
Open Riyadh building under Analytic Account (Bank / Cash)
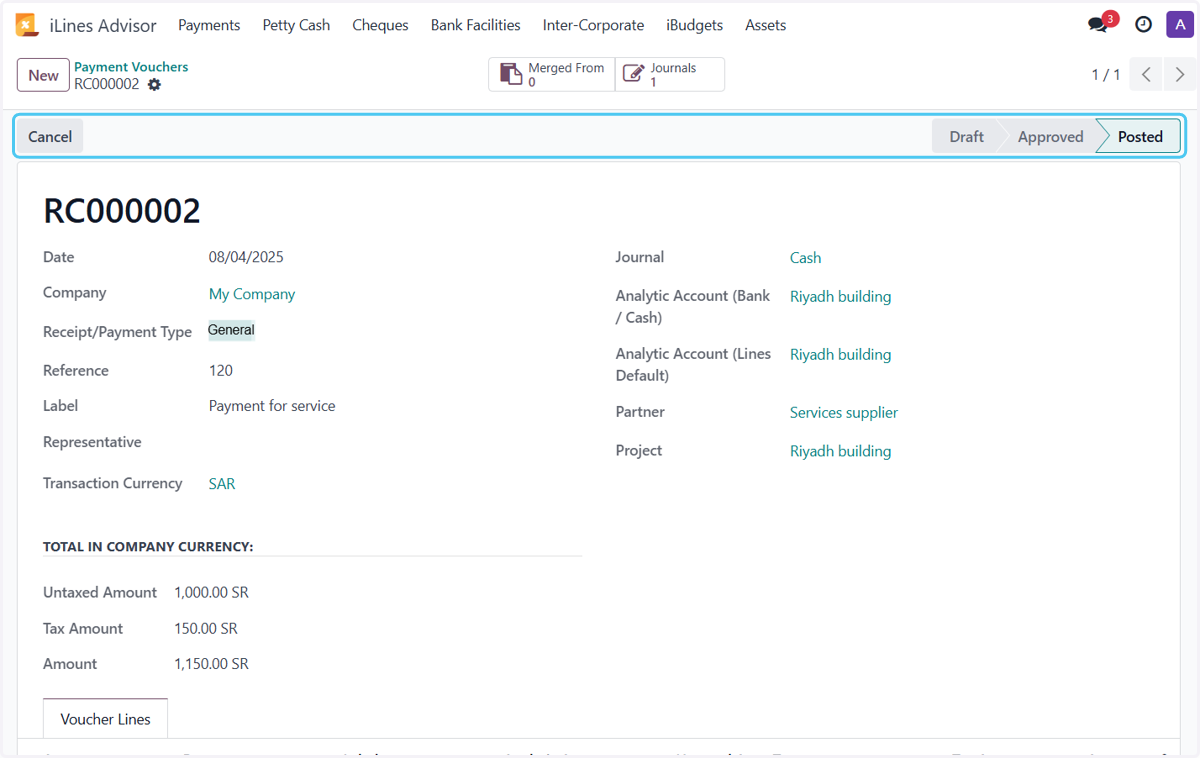pos(840,296)
